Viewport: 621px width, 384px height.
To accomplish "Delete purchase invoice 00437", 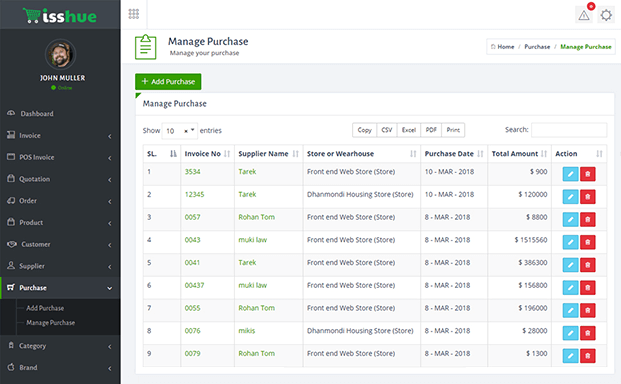I will click(x=588, y=287).
